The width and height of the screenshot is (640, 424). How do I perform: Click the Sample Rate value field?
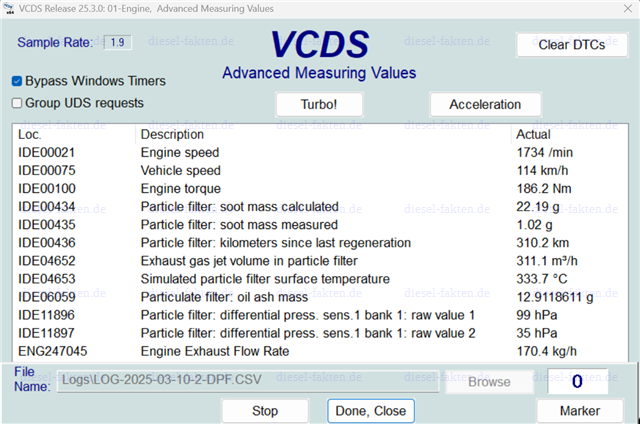pyautogui.click(x=118, y=42)
